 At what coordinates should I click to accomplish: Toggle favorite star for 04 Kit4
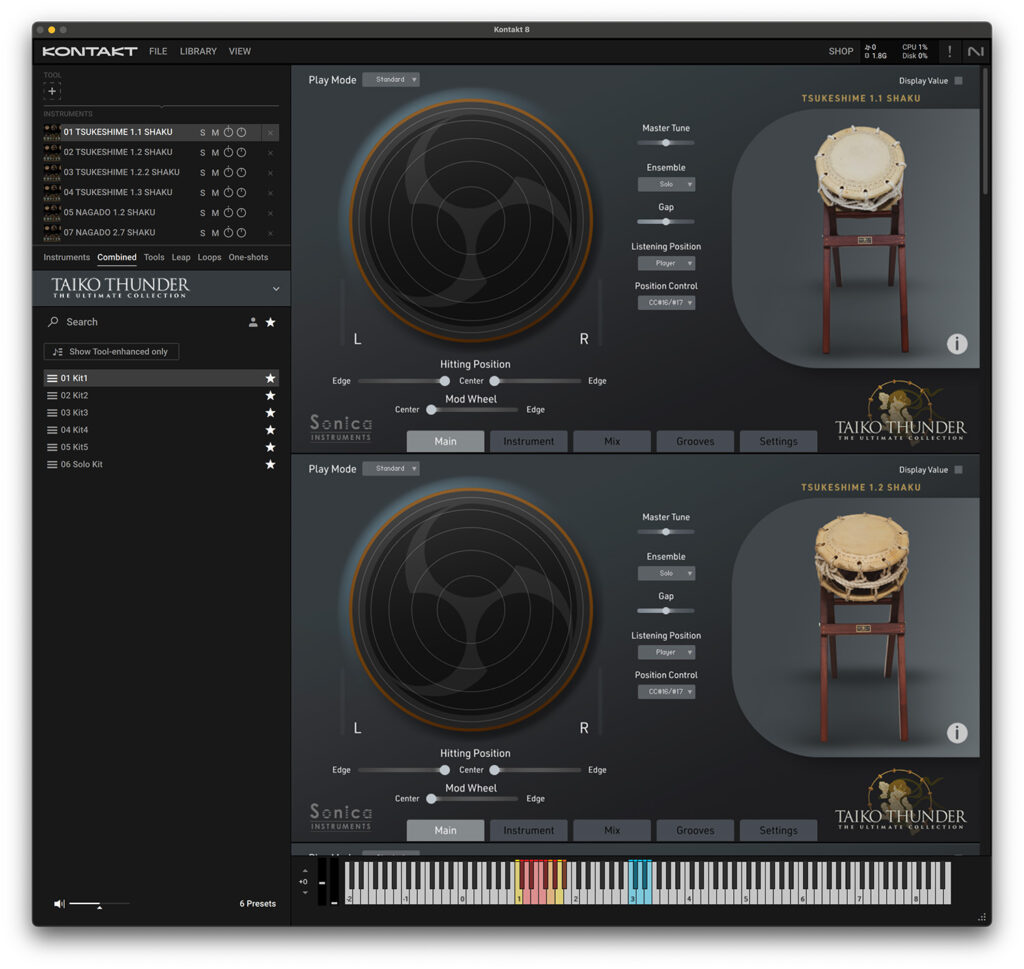coord(270,430)
